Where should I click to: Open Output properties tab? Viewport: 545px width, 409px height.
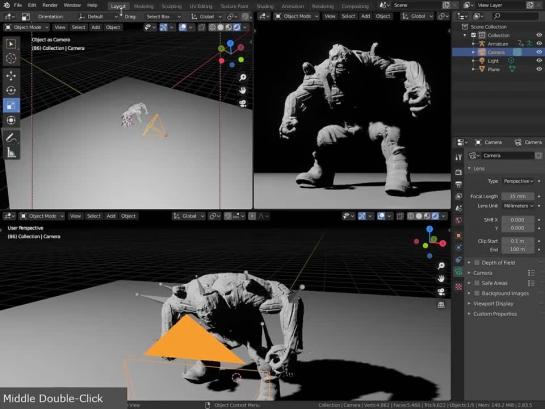(x=459, y=184)
